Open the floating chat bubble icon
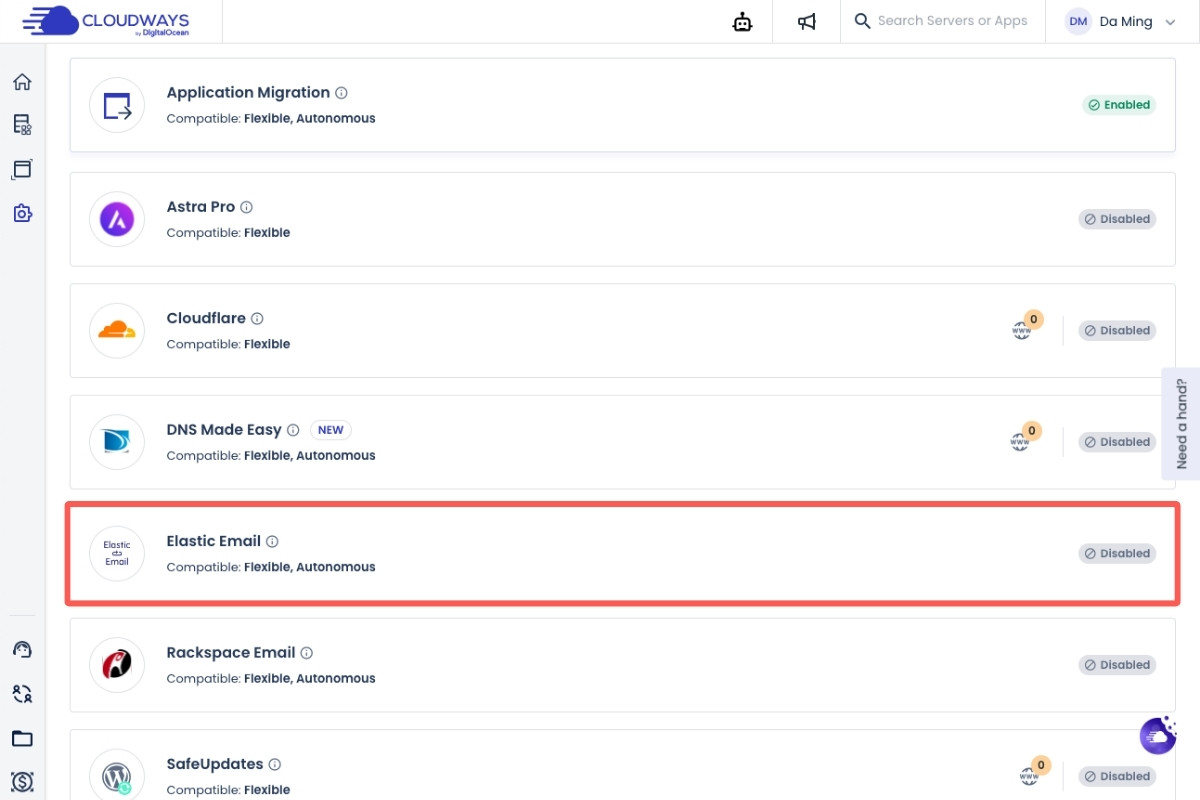1200x800 pixels. (1158, 735)
